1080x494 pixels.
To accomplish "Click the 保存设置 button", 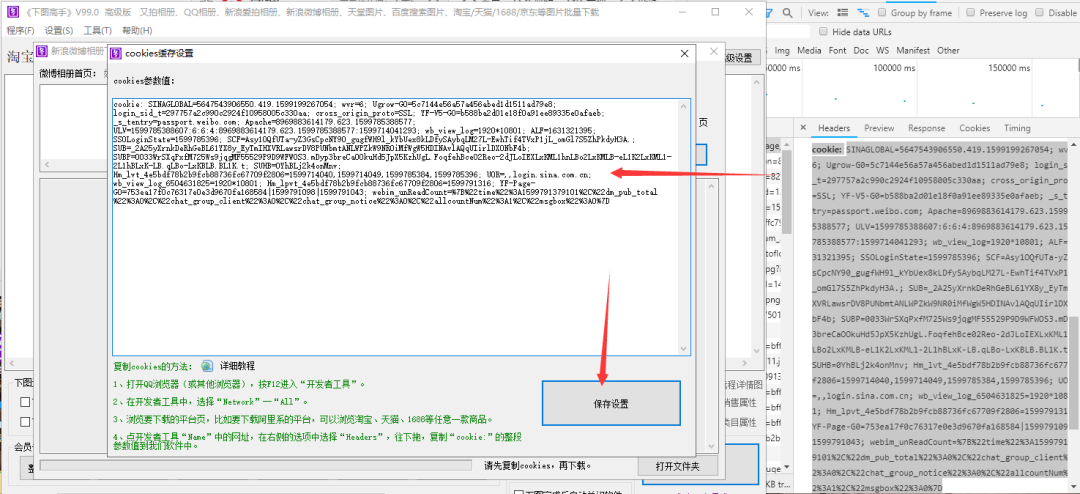I will tap(611, 404).
